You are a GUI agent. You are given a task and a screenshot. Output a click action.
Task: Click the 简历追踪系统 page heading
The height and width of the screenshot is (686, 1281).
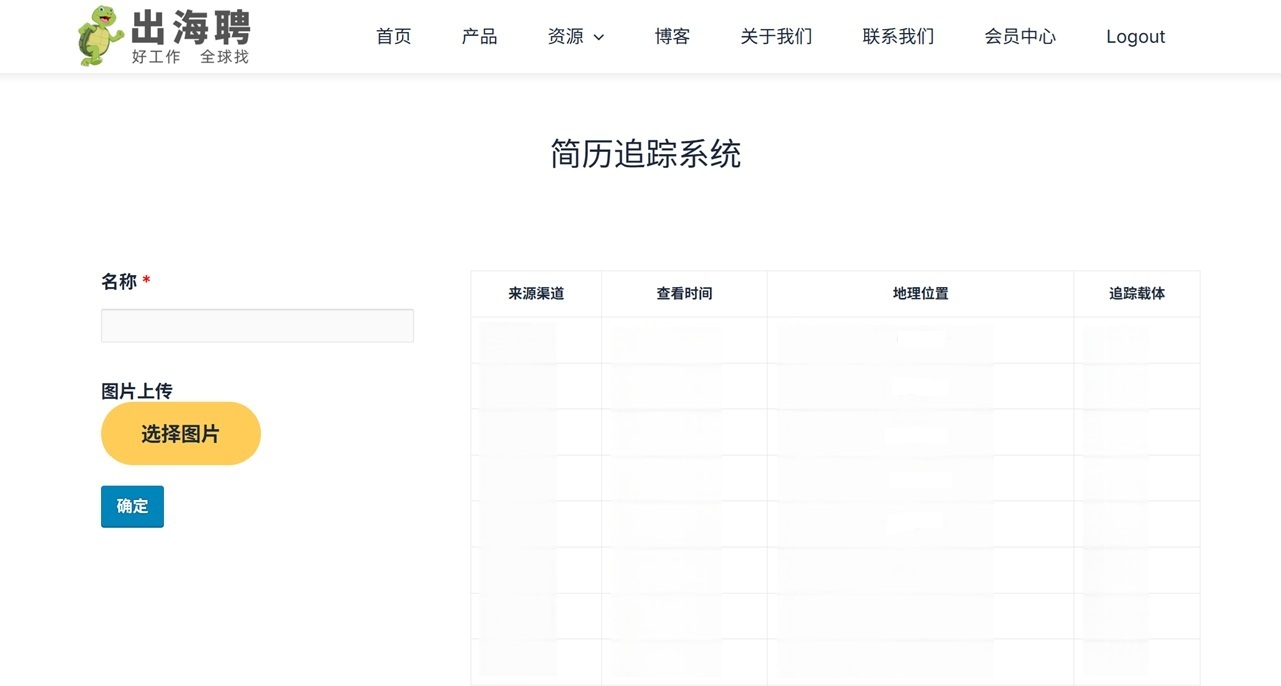pos(646,154)
